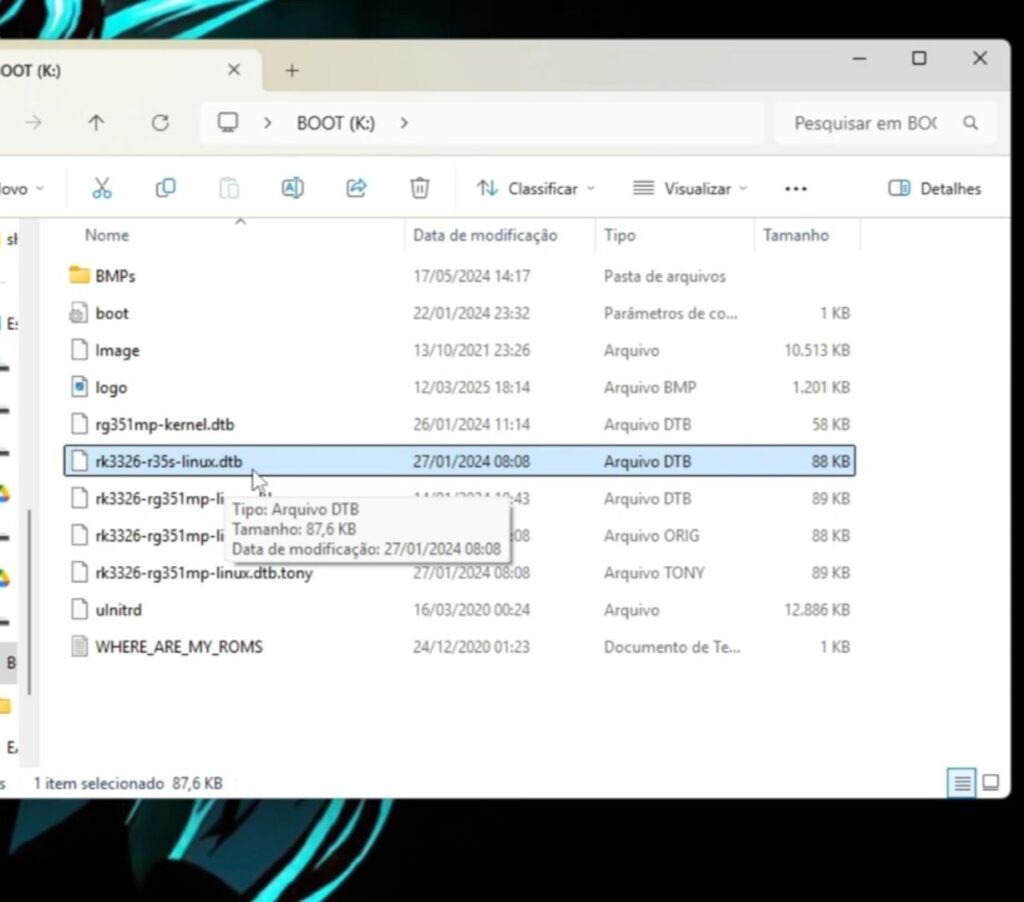Click the Cut scissors icon
The width and height of the screenshot is (1024, 902).
click(102, 188)
